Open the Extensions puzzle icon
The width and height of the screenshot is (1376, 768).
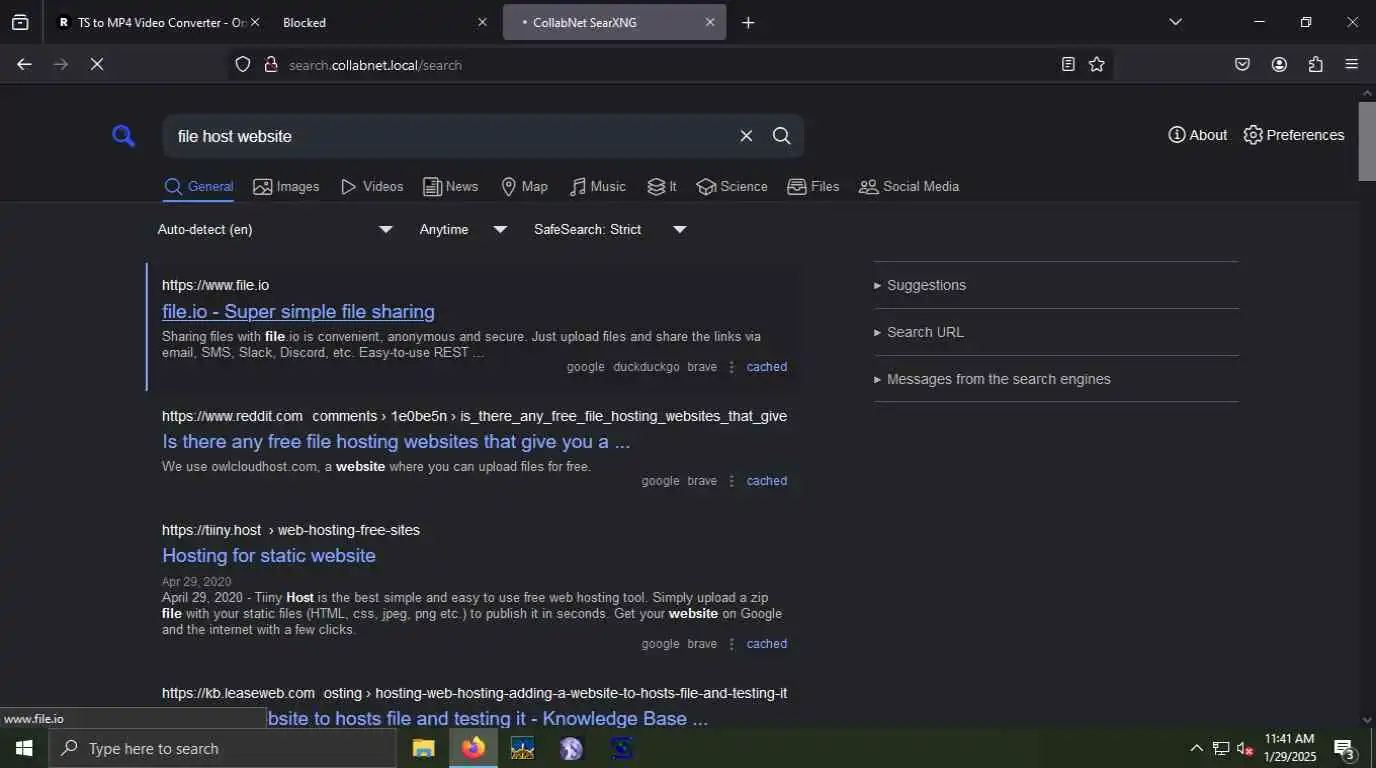click(1316, 65)
